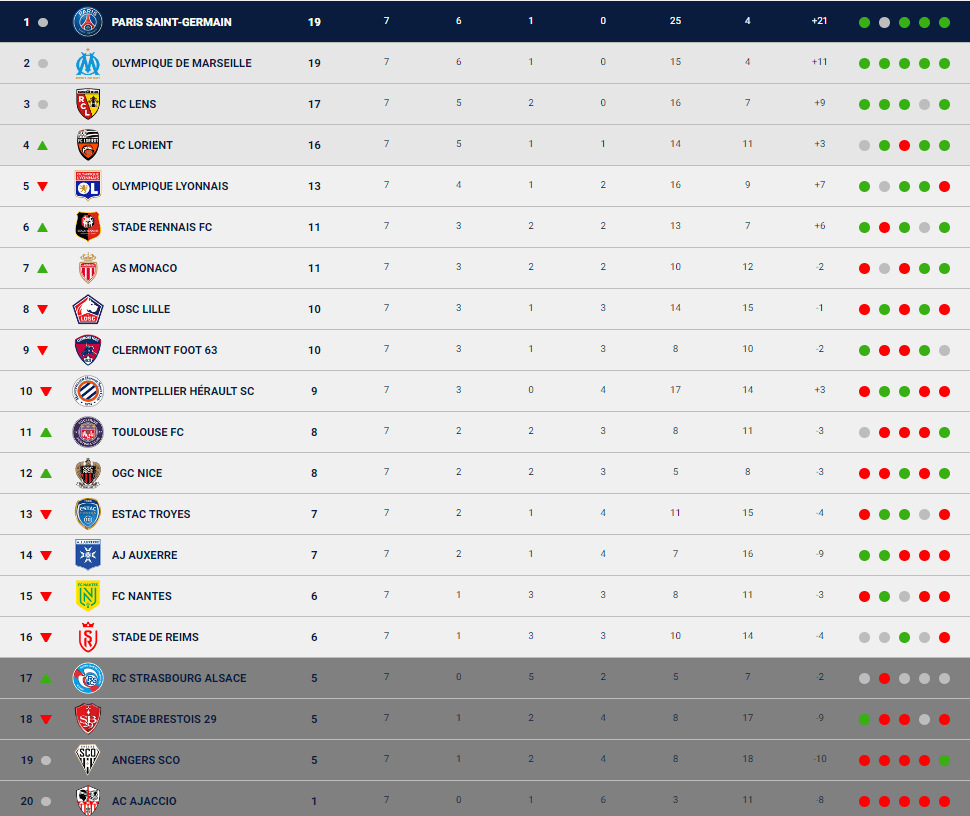Click PSG's grey draw form dot
Image resolution: width=970 pixels, height=816 pixels.
(885, 22)
